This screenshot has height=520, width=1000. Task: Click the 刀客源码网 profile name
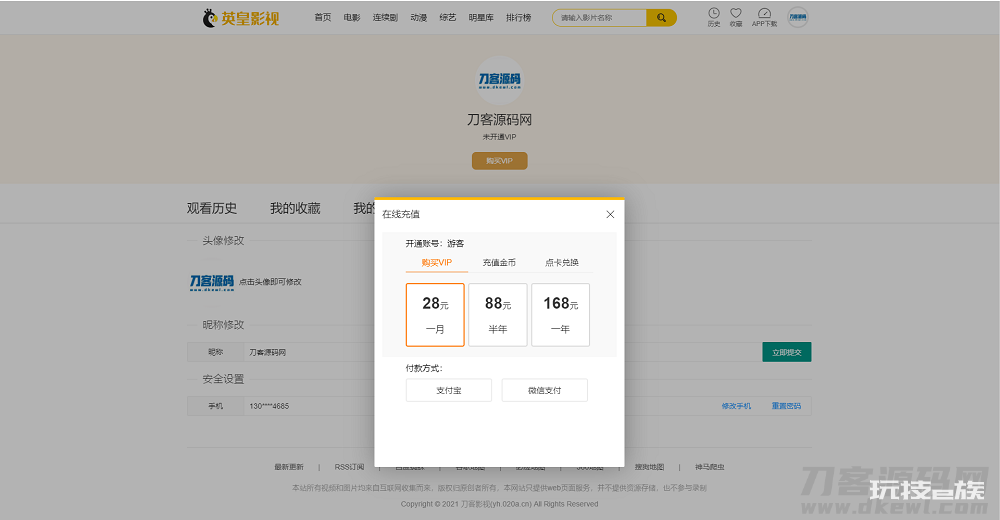coord(499,120)
